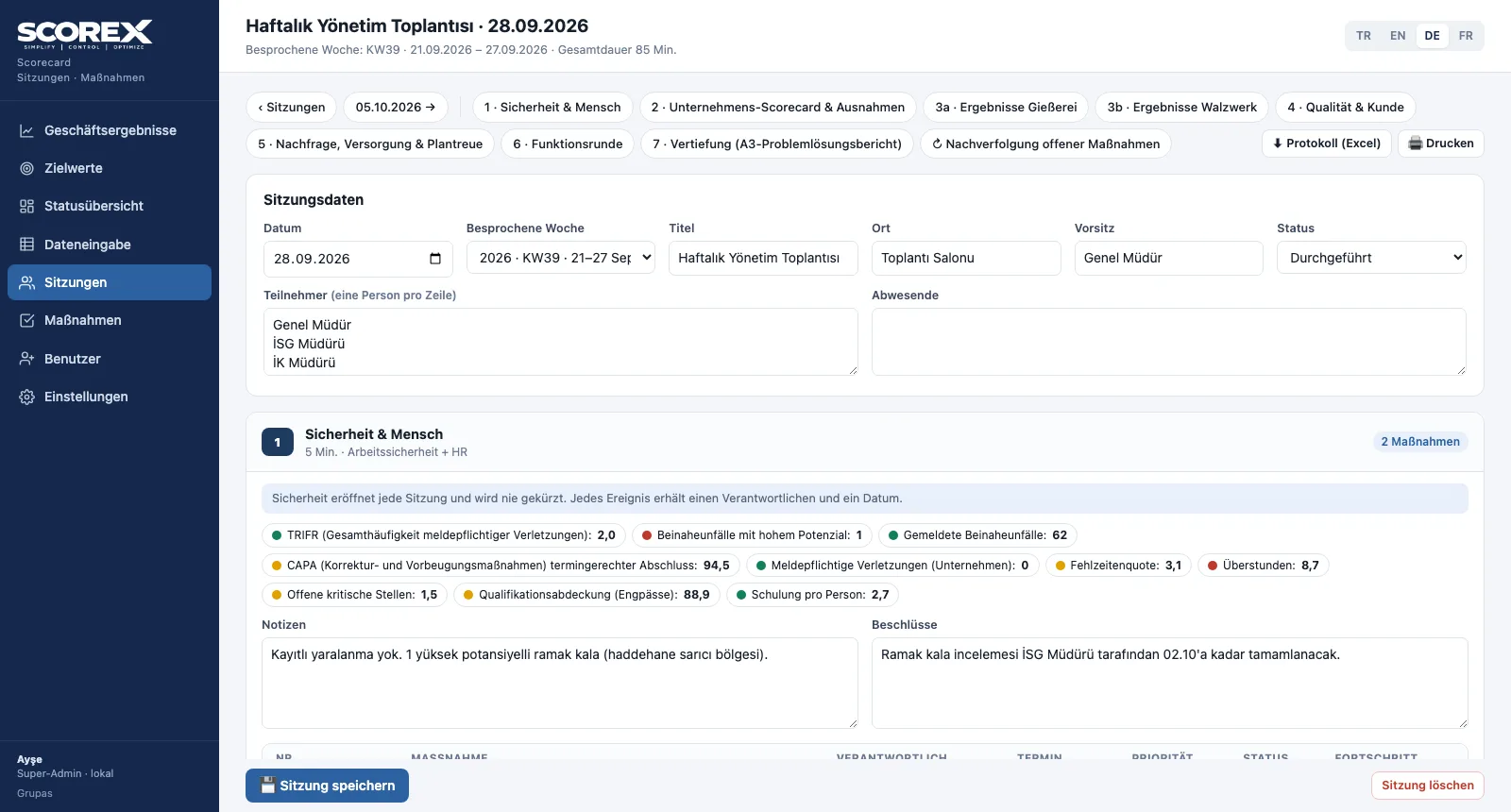The height and width of the screenshot is (812, 1511).
Task: Jump to 7 Vertiefung A3-Problemlösungsbericht
Action: pyautogui.click(x=777, y=144)
